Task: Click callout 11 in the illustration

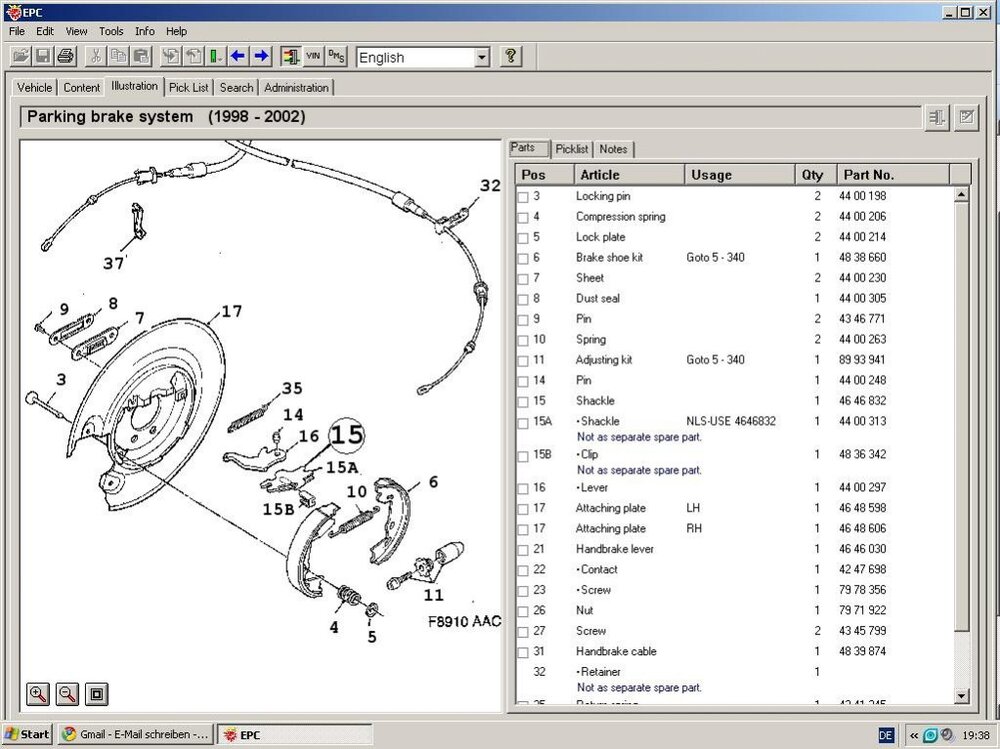Action: 433,595
